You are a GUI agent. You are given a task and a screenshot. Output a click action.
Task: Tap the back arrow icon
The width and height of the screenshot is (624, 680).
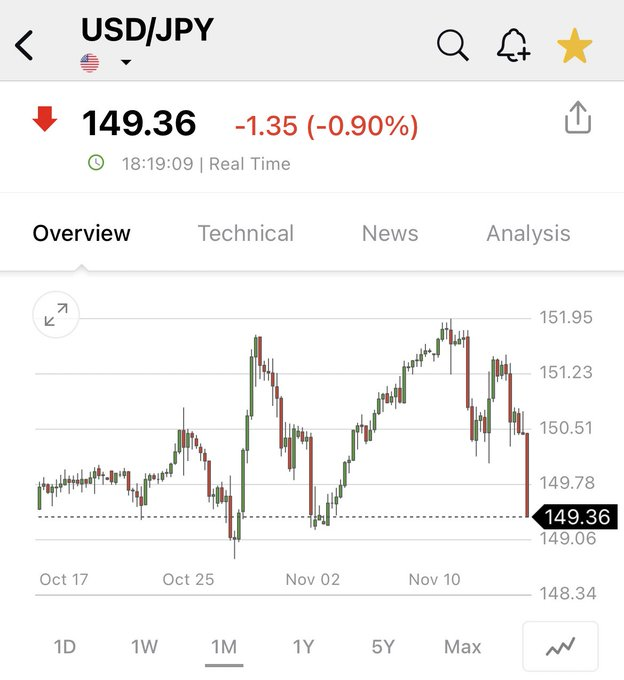click(26, 45)
